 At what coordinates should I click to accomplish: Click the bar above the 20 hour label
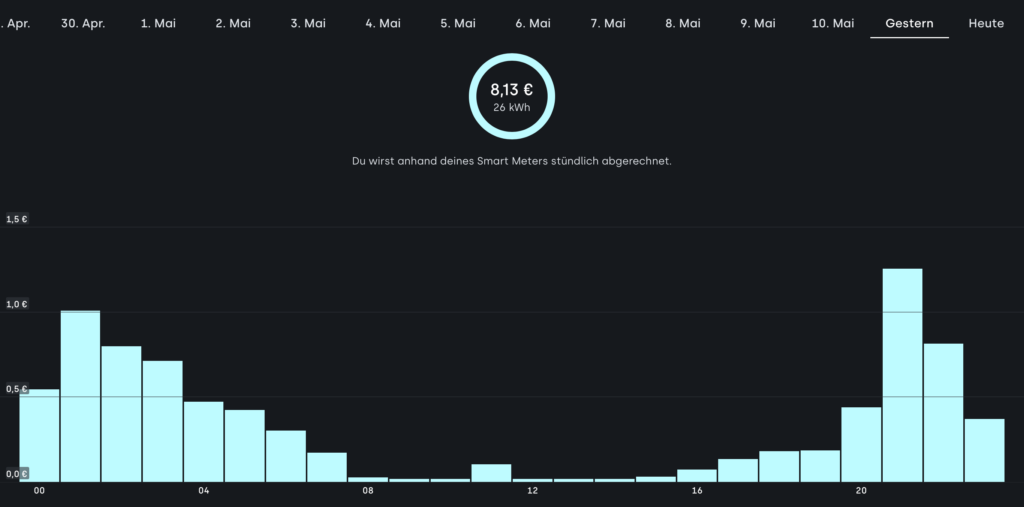tap(861, 444)
